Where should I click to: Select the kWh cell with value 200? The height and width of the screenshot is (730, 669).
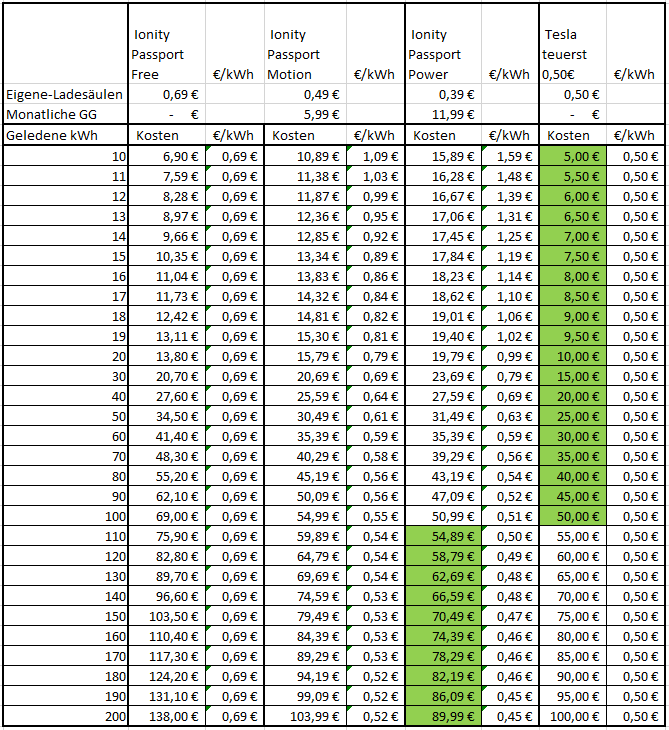point(65,716)
